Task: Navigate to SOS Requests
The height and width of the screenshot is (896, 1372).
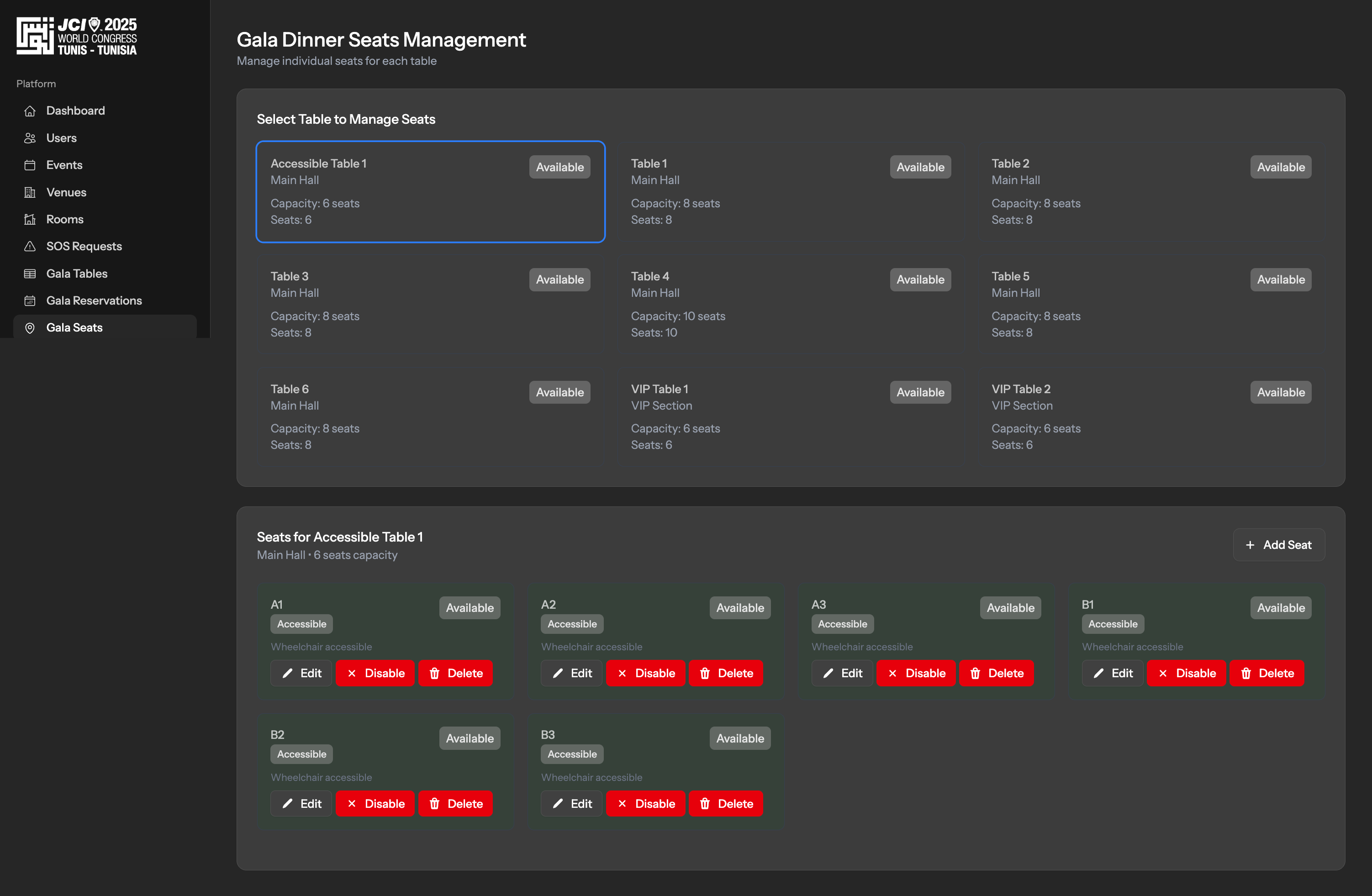Action: 104,246
